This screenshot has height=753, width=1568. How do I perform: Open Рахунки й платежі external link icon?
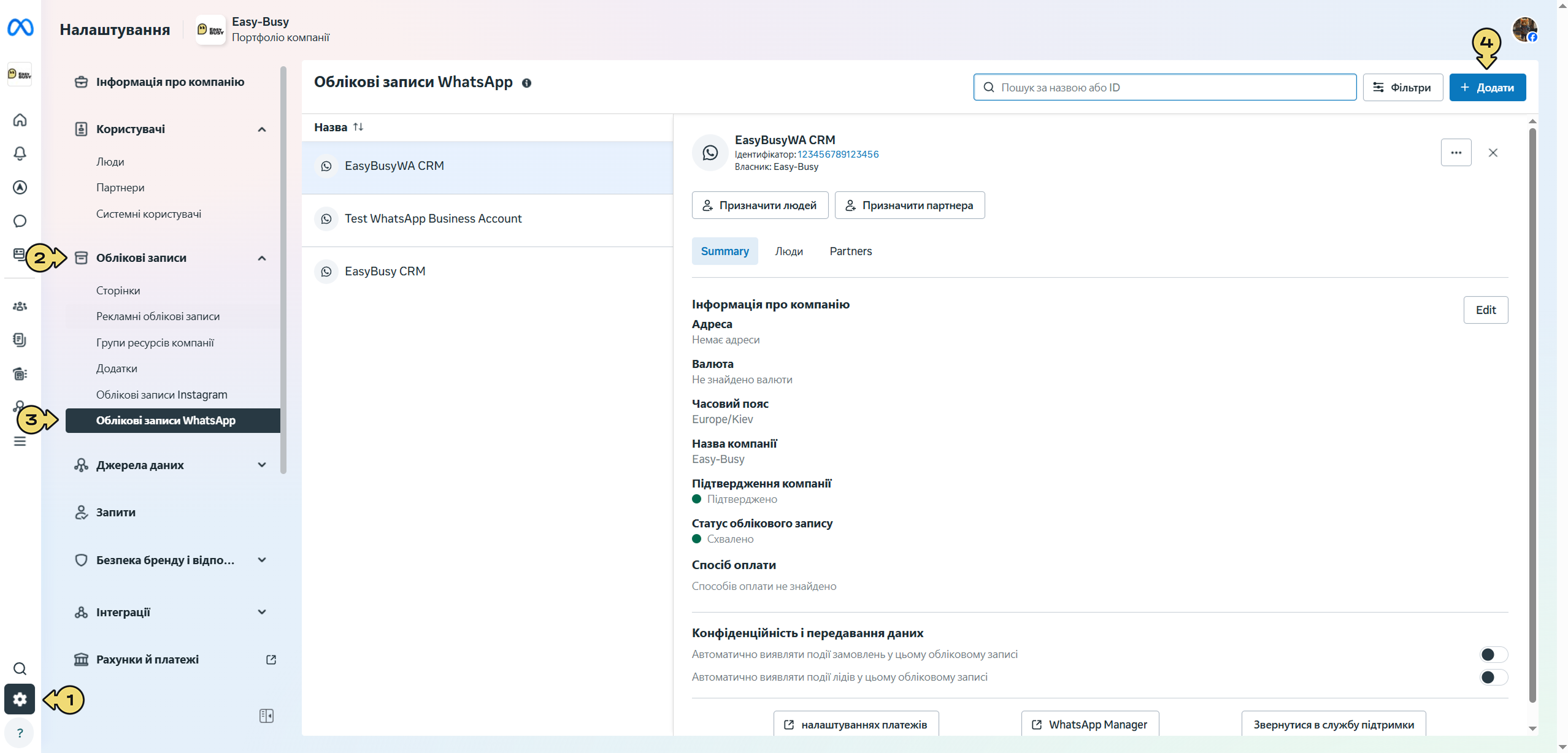271,659
